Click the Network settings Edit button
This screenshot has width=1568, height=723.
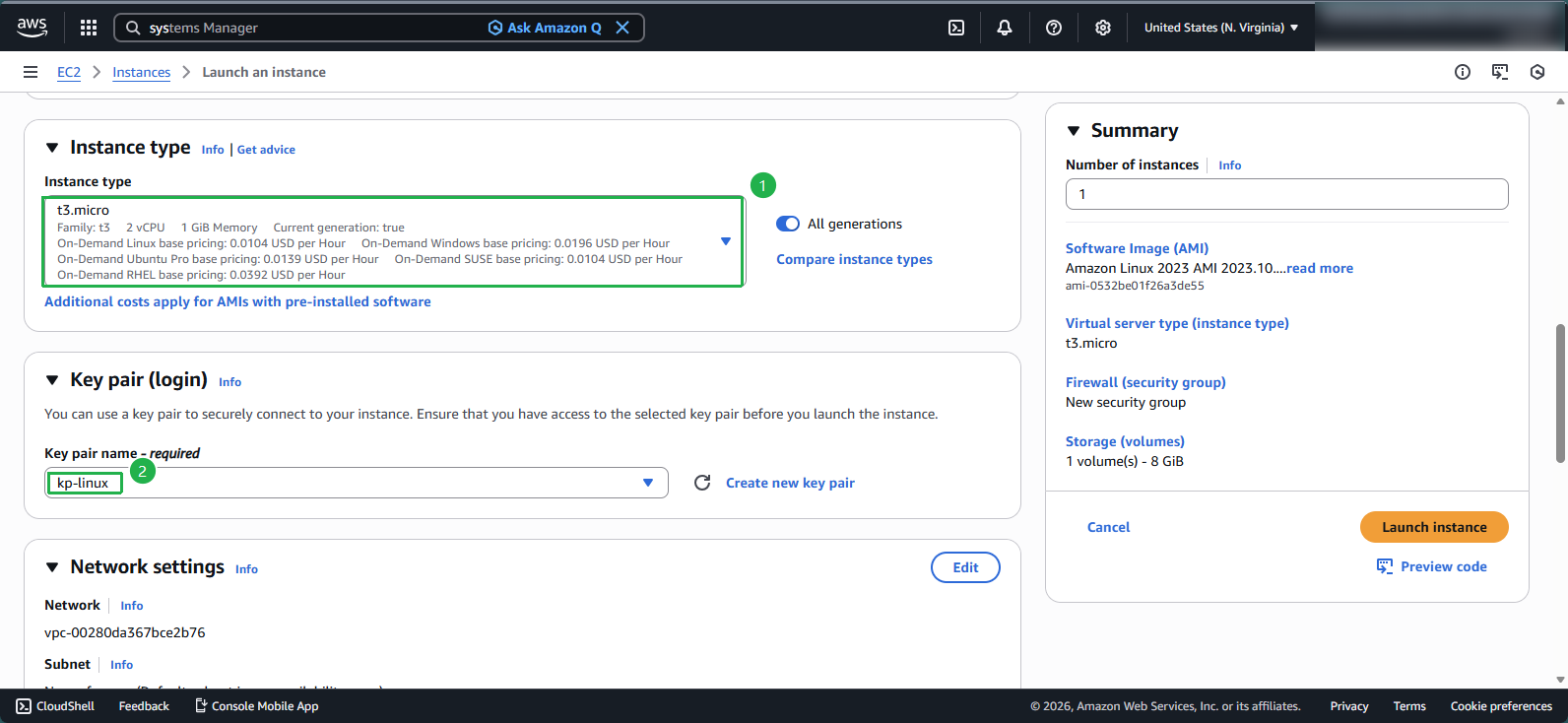pos(965,567)
